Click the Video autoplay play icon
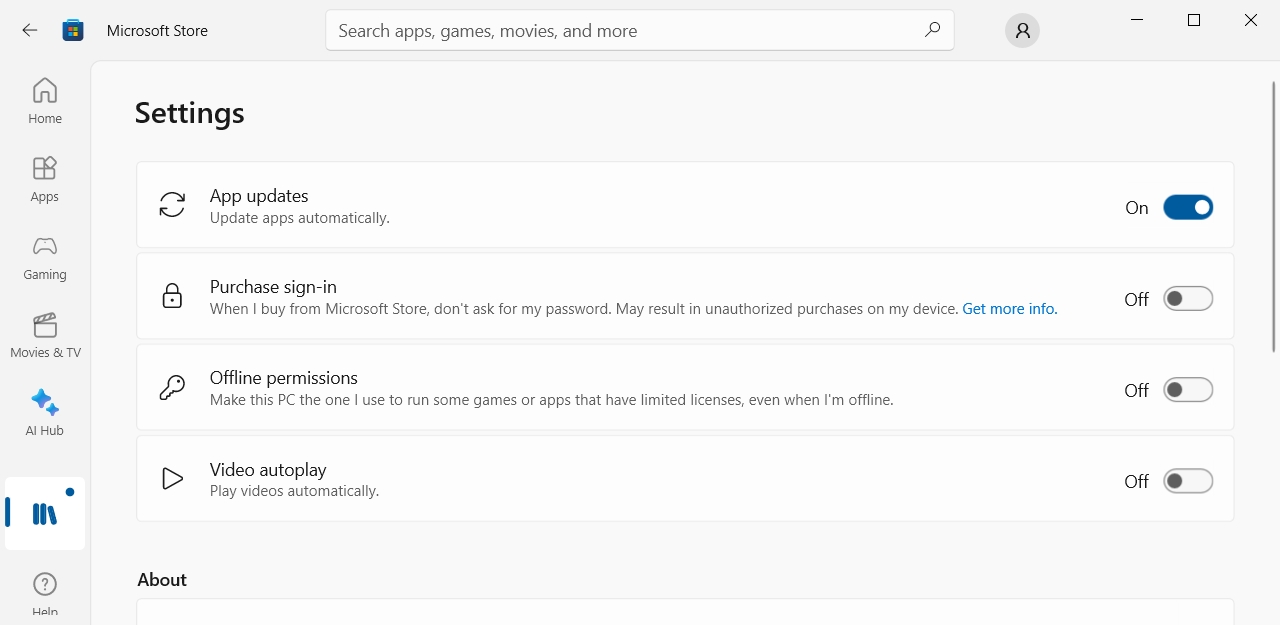Screen dimensions: 1280x625 [x=172, y=479]
